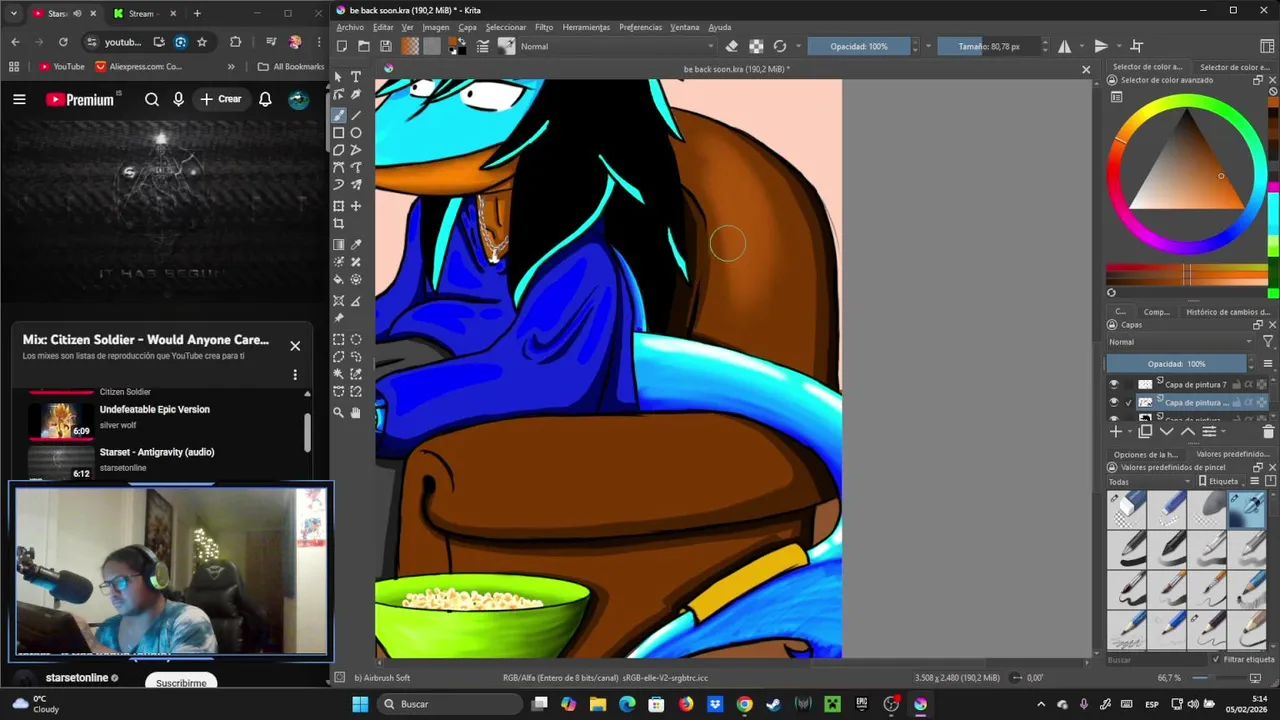This screenshot has width=1280, height=720.
Task: Select the Measure tool
Action: 356,301
